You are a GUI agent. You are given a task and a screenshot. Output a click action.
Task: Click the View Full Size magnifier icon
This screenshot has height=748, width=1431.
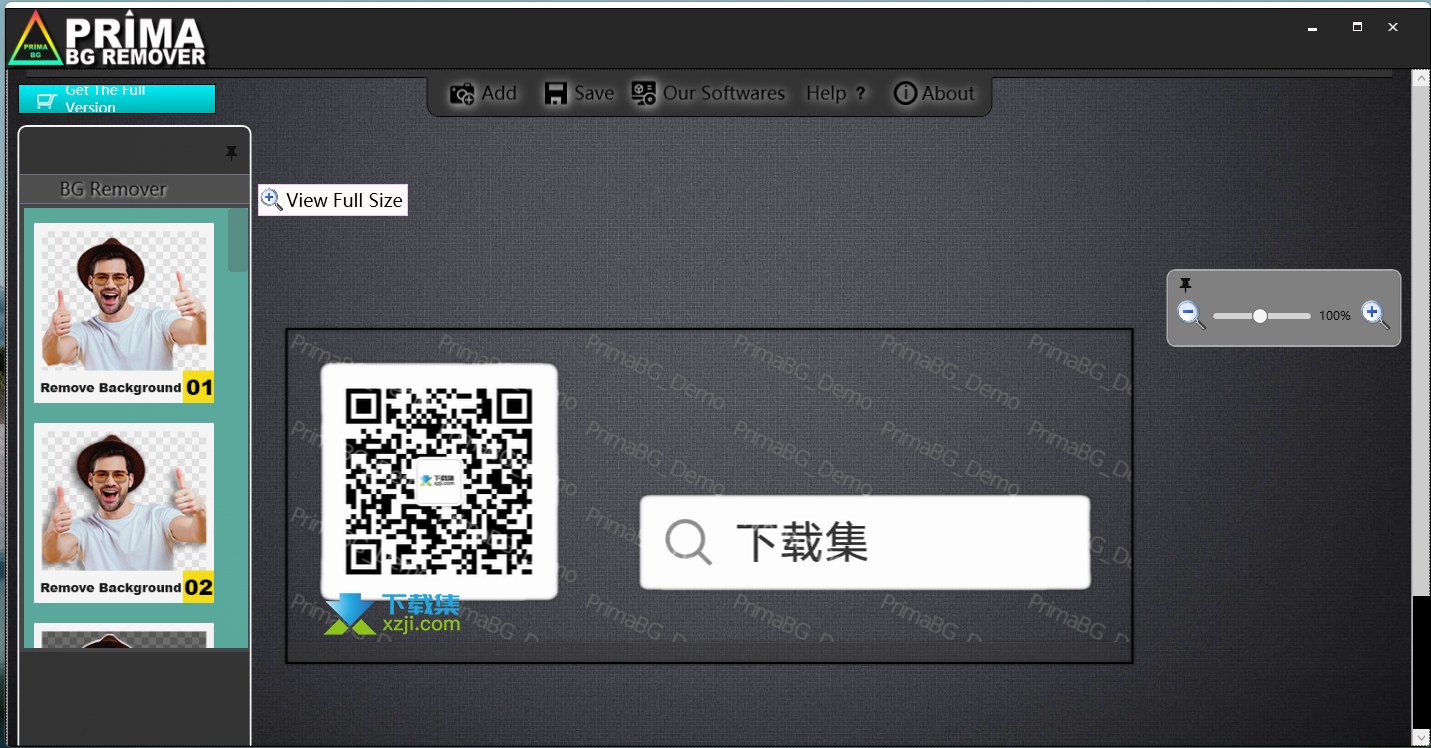click(271, 200)
